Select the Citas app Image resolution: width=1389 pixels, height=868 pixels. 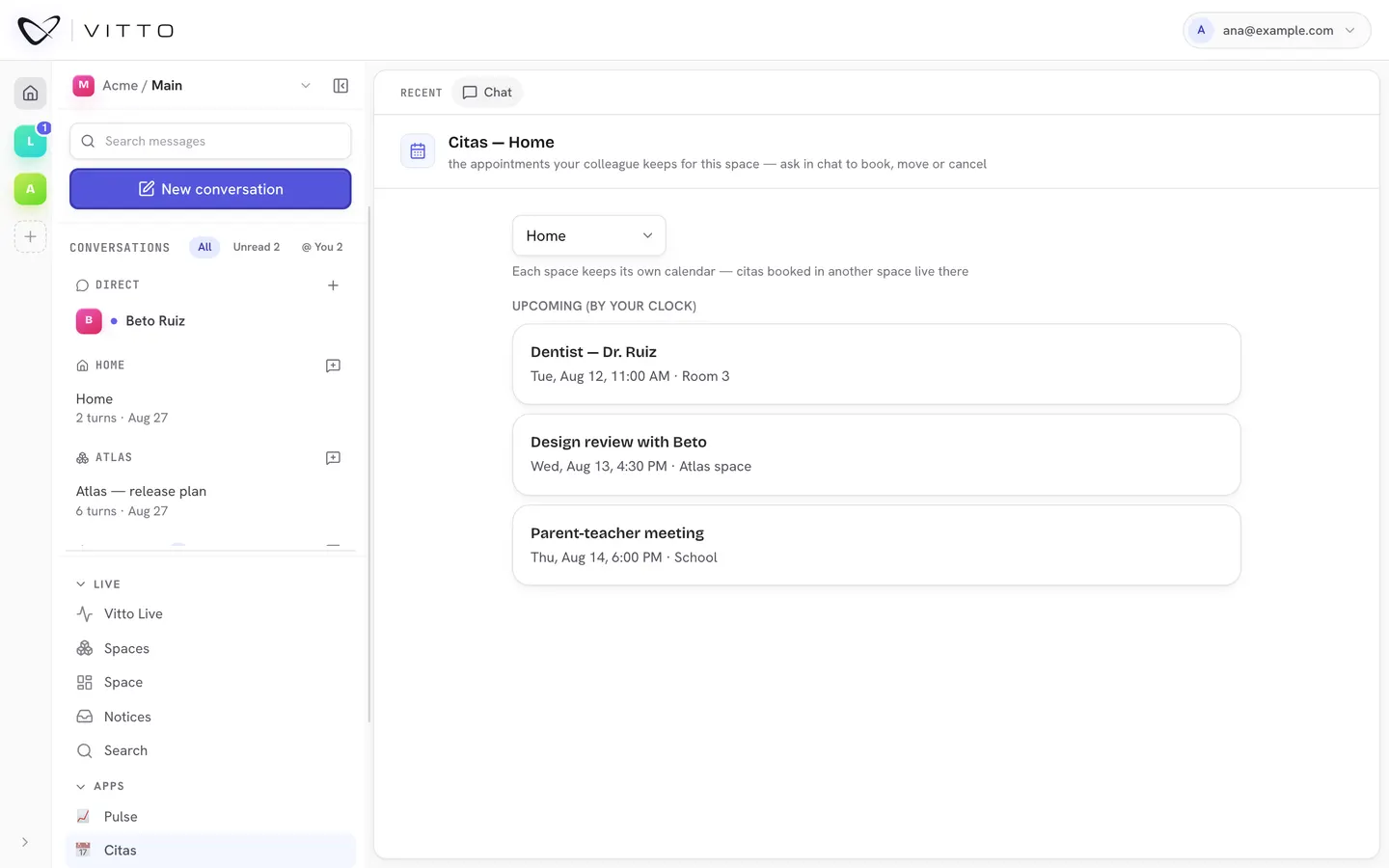coord(211,851)
